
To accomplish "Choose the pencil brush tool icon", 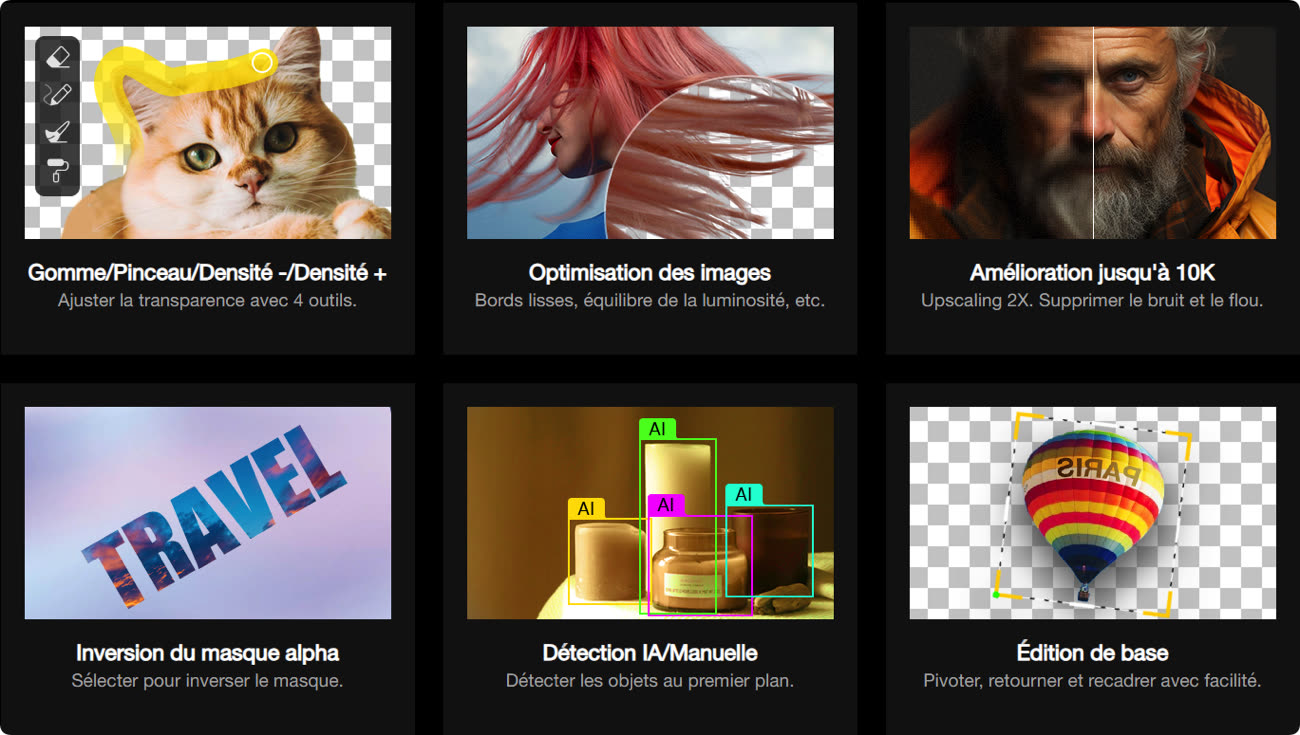I will (58, 95).
